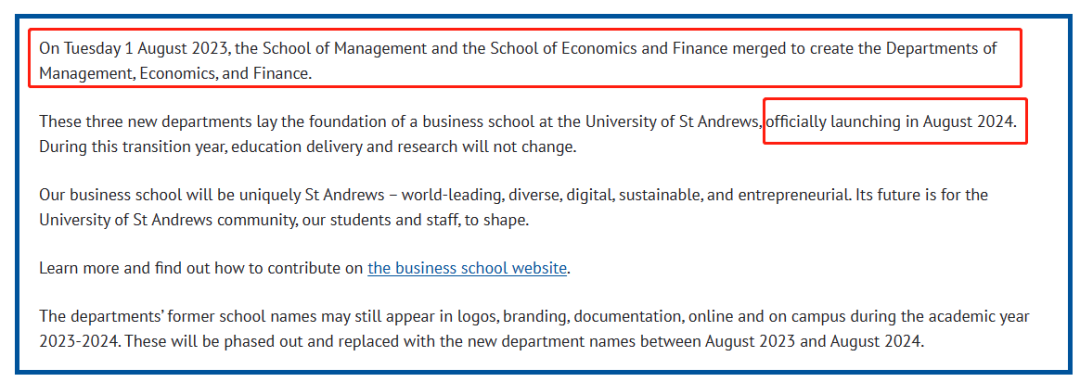Open the business school website link

[467, 268]
